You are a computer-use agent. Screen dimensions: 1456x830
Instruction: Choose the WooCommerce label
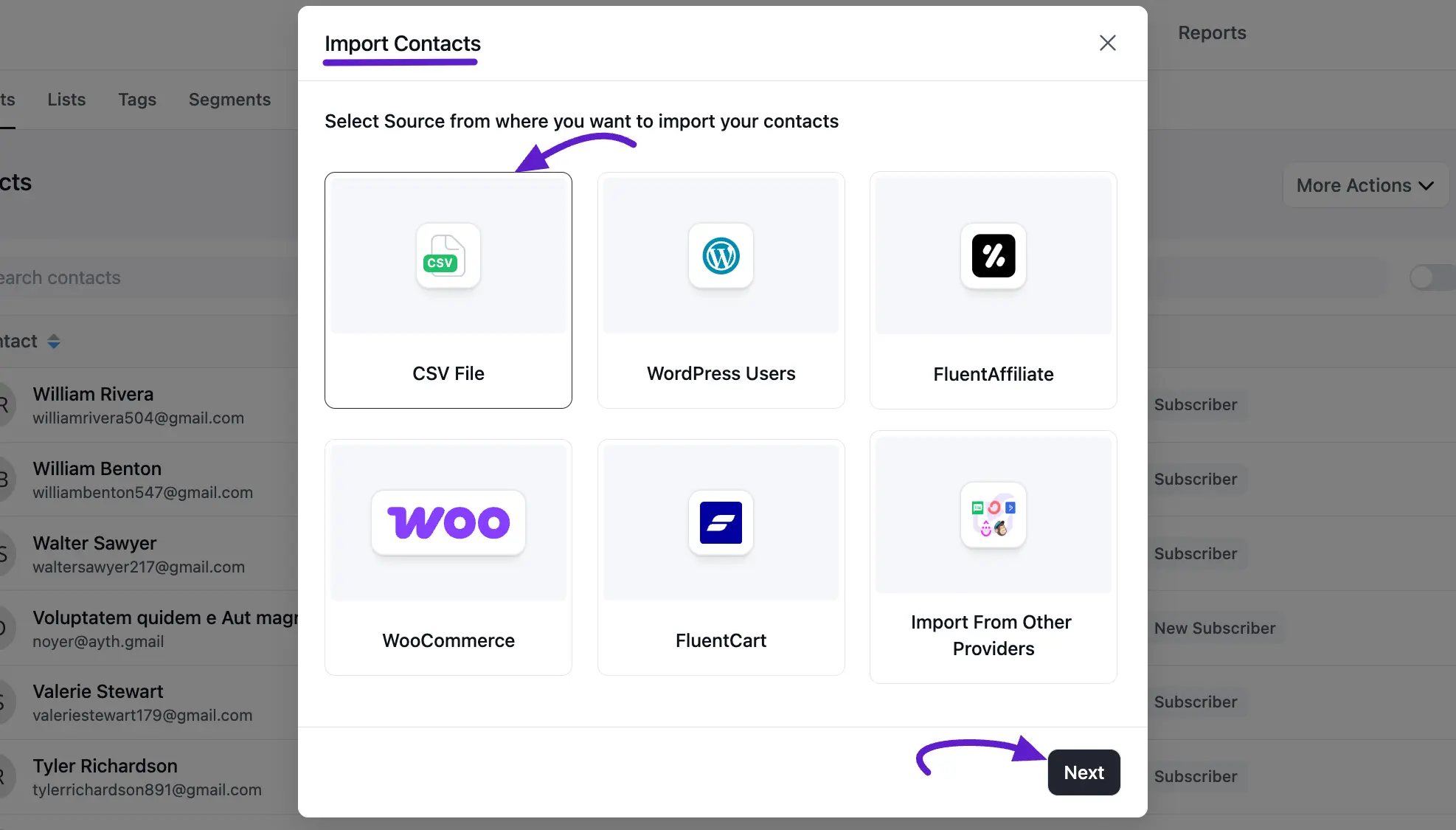coord(448,640)
